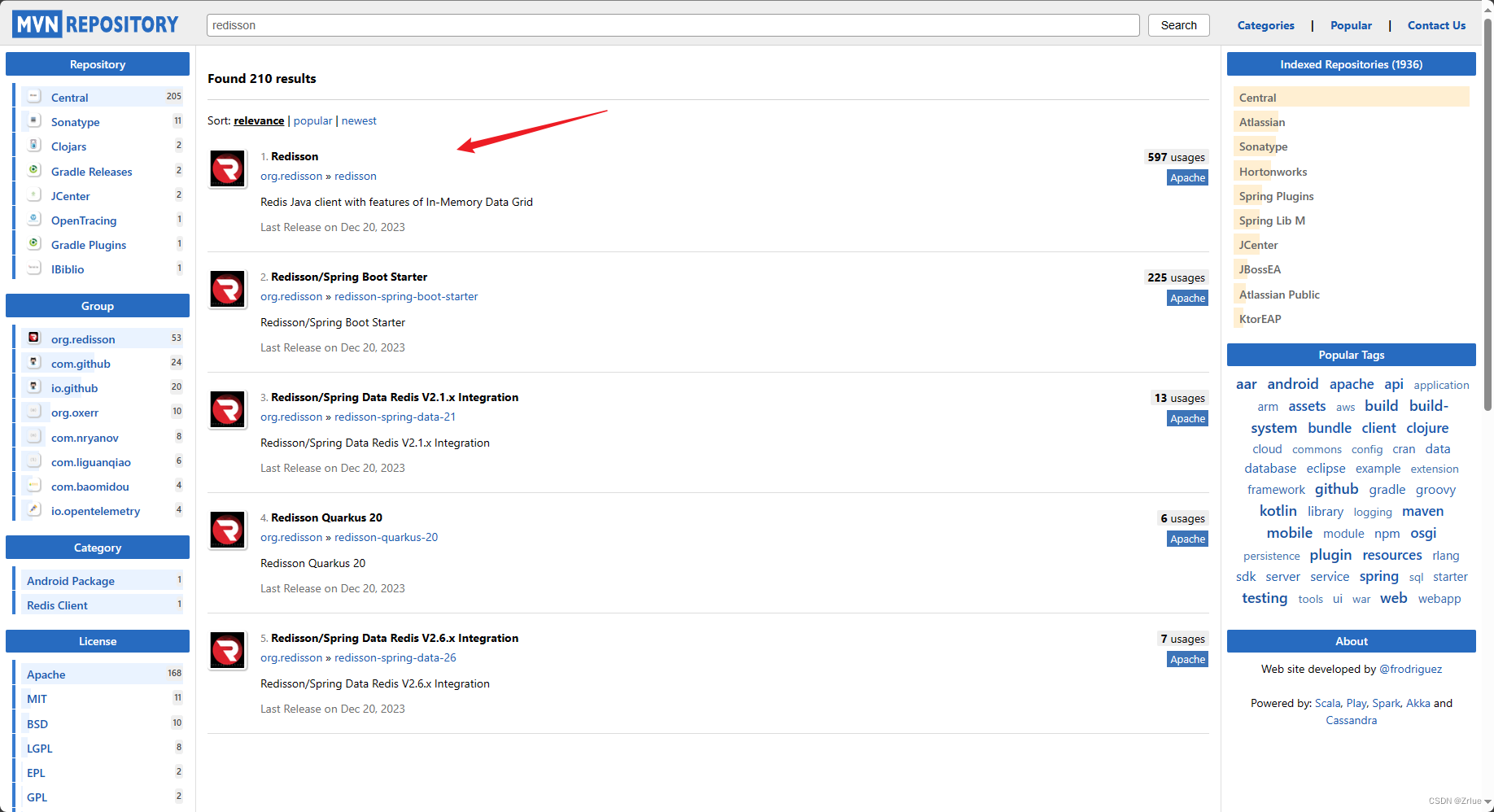This screenshot has width=1494, height=812.
Task: Open Spring Plugins indexed repository
Action: coord(1276,196)
